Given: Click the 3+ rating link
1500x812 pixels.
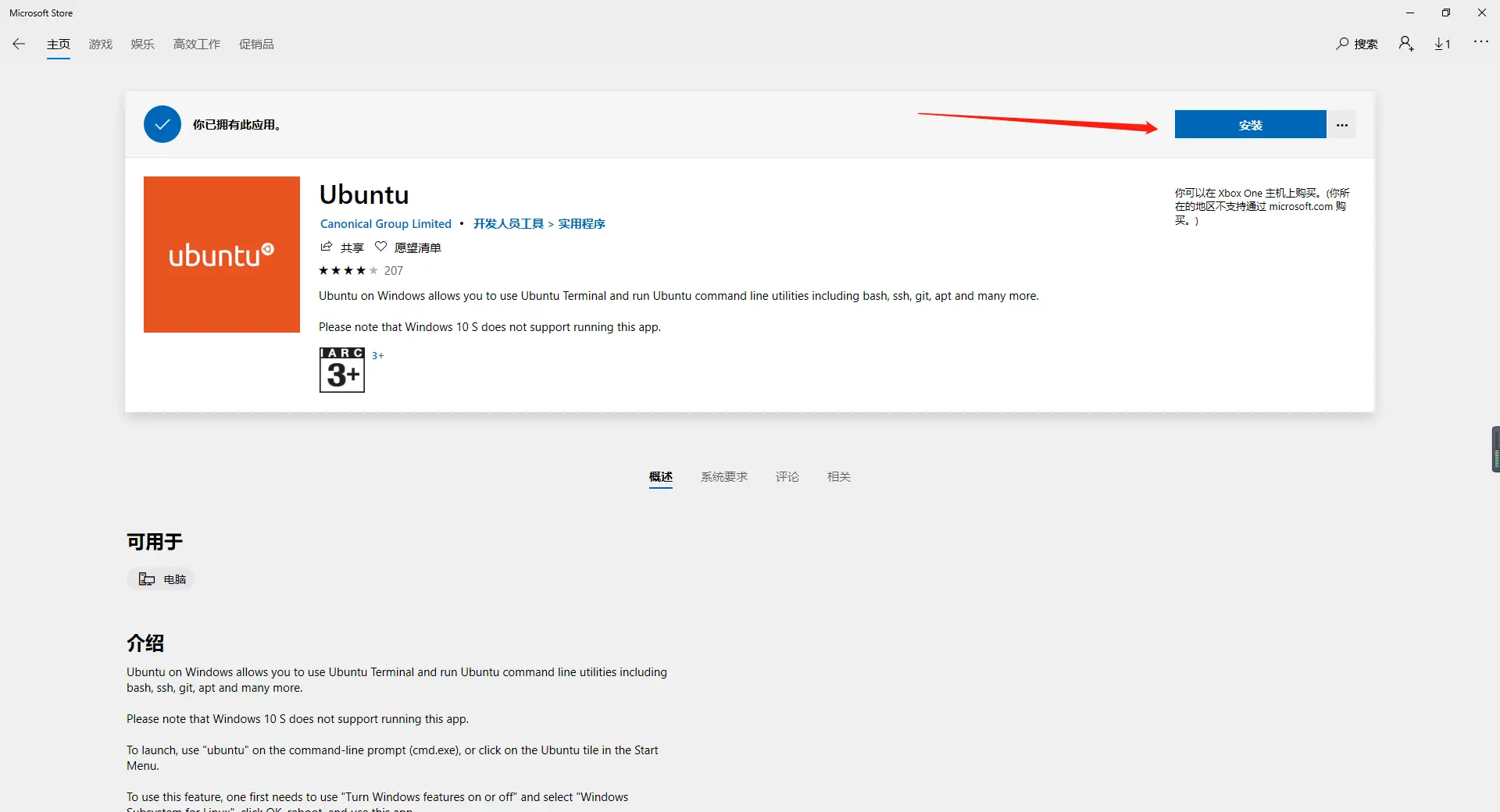Looking at the screenshot, I should click(378, 355).
